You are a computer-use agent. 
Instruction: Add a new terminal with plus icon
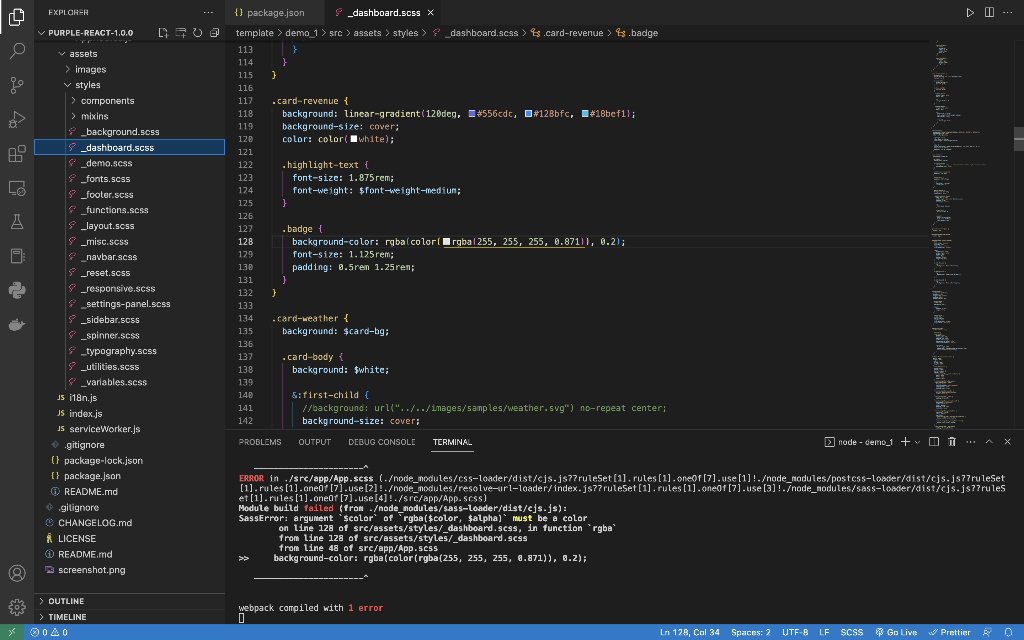(905, 442)
